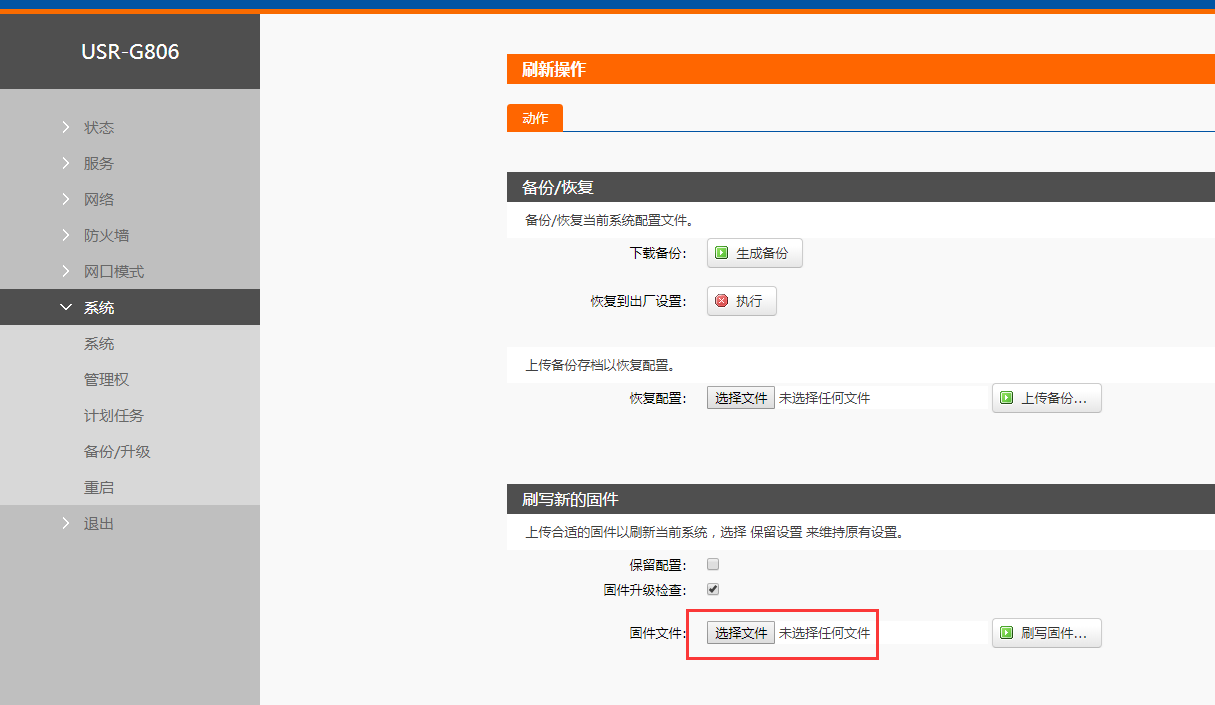The height and width of the screenshot is (705, 1215).
Task: Click green icon on 刷写固件 button
Action: [x=1007, y=633]
